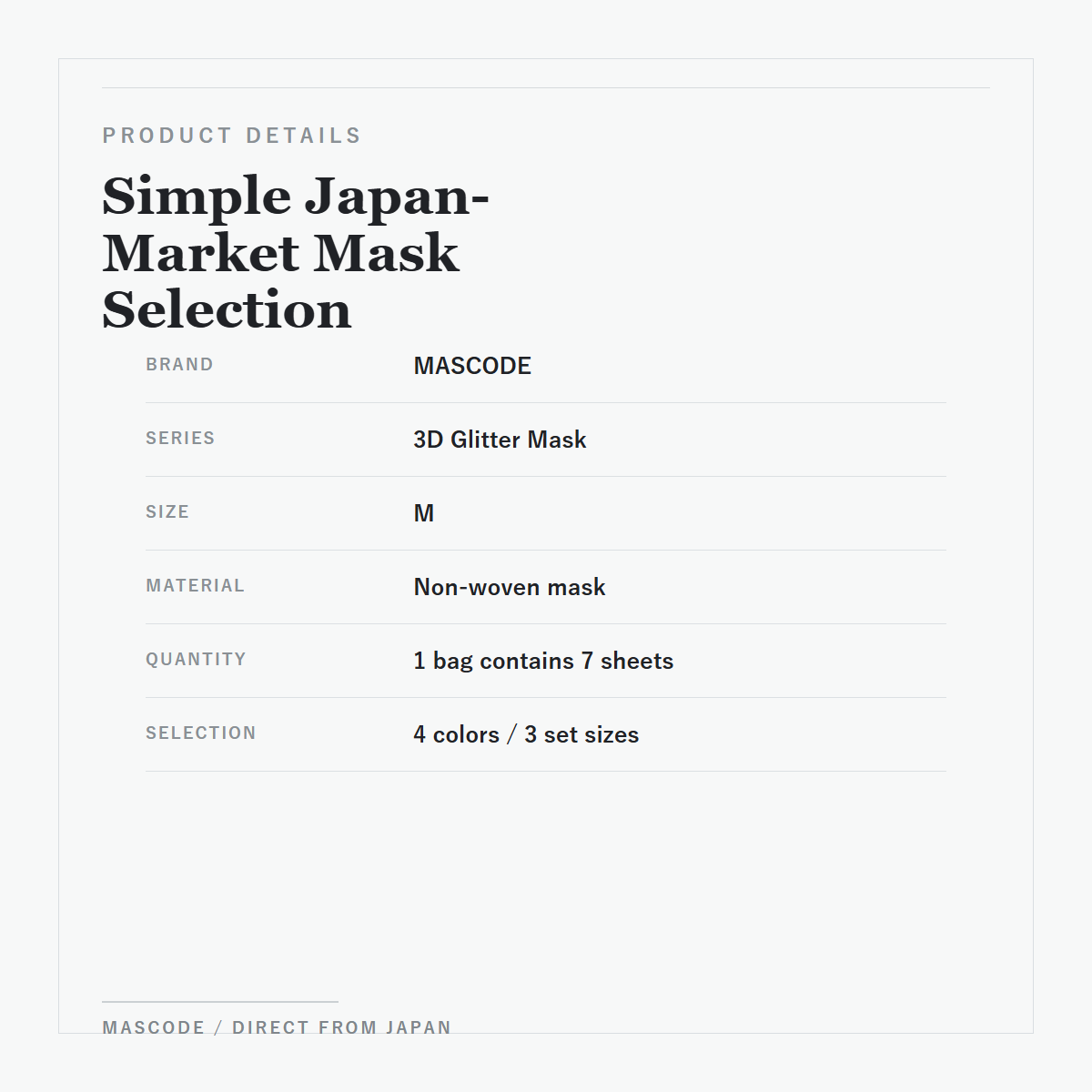Image resolution: width=1092 pixels, height=1092 pixels.
Task: Click the MATERIAL row label
Action: tap(195, 585)
